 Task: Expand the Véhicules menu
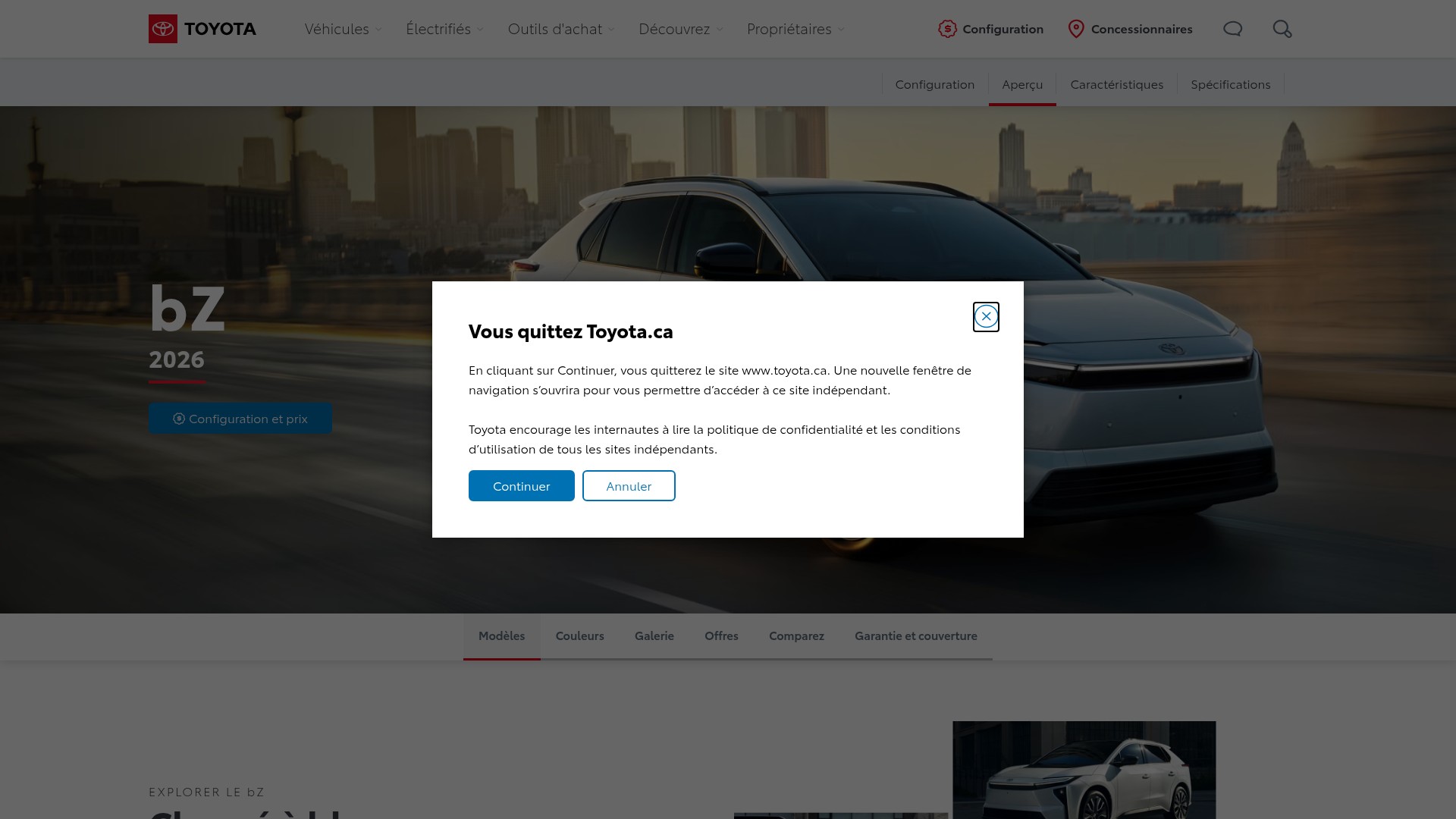pos(344,29)
